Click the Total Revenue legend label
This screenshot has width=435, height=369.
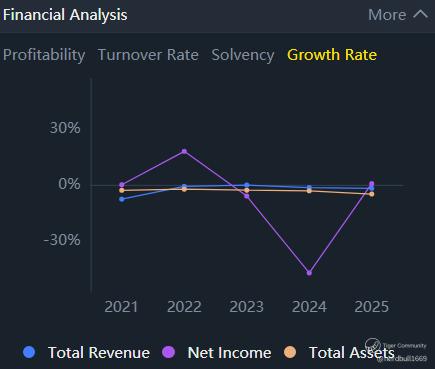(99, 353)
